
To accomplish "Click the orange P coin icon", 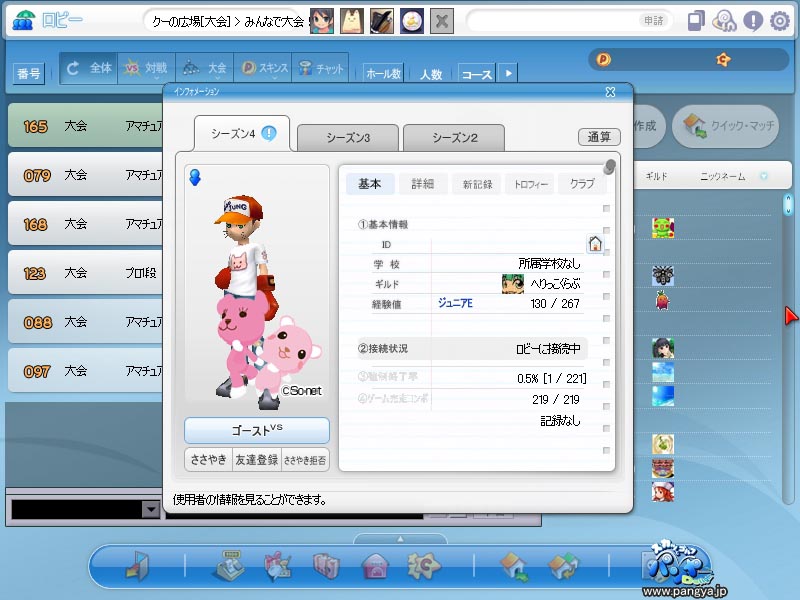I will [604, 60].
